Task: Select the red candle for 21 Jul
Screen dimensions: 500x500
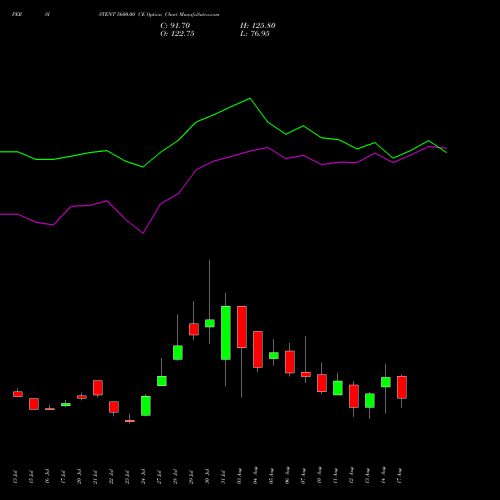Action: pyautogui.click(x=98, y=388)
